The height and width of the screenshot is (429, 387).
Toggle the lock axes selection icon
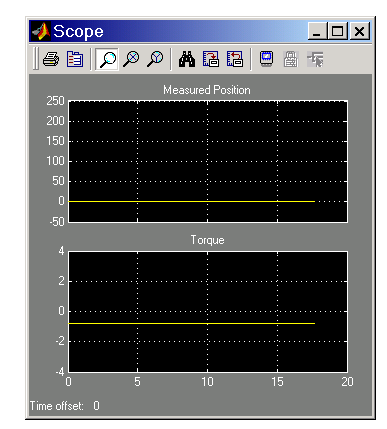tap(290, 59)
